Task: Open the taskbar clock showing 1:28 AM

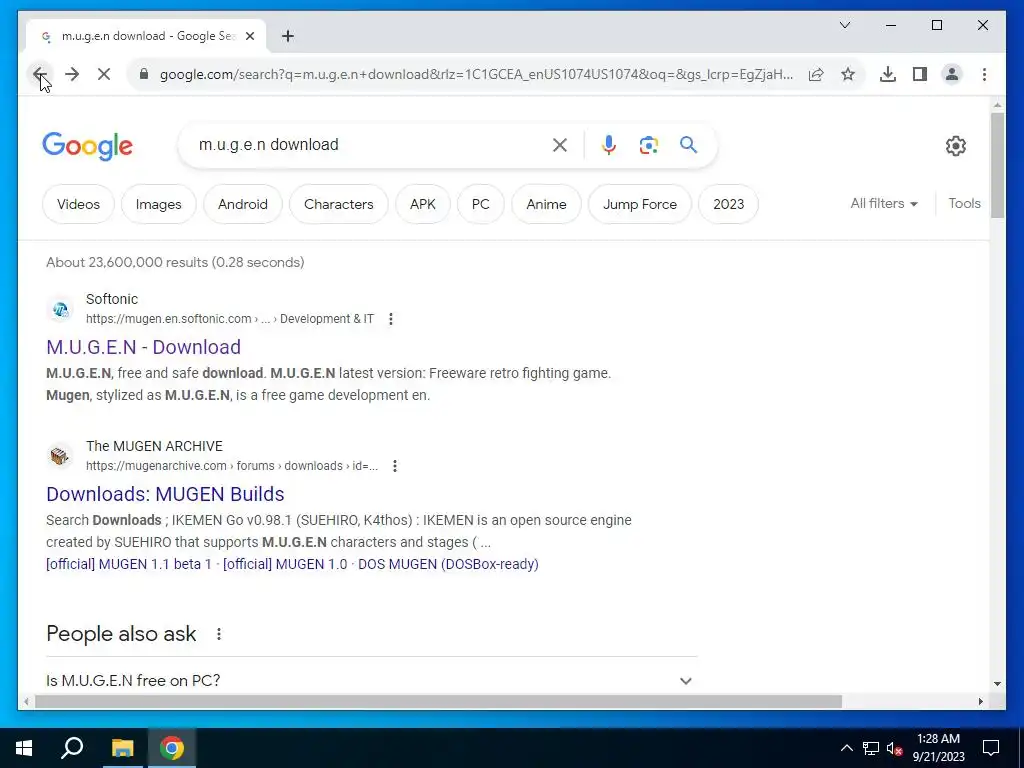Action: 938,748
